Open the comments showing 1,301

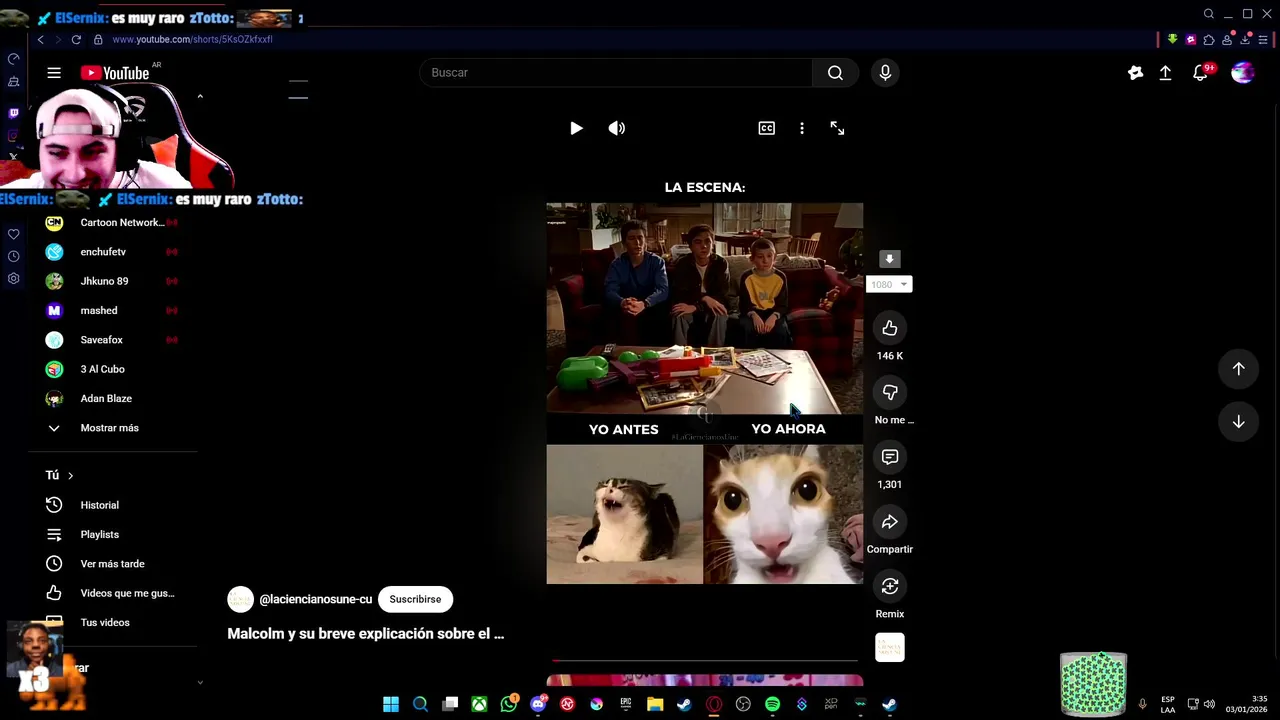click(890, 457)
